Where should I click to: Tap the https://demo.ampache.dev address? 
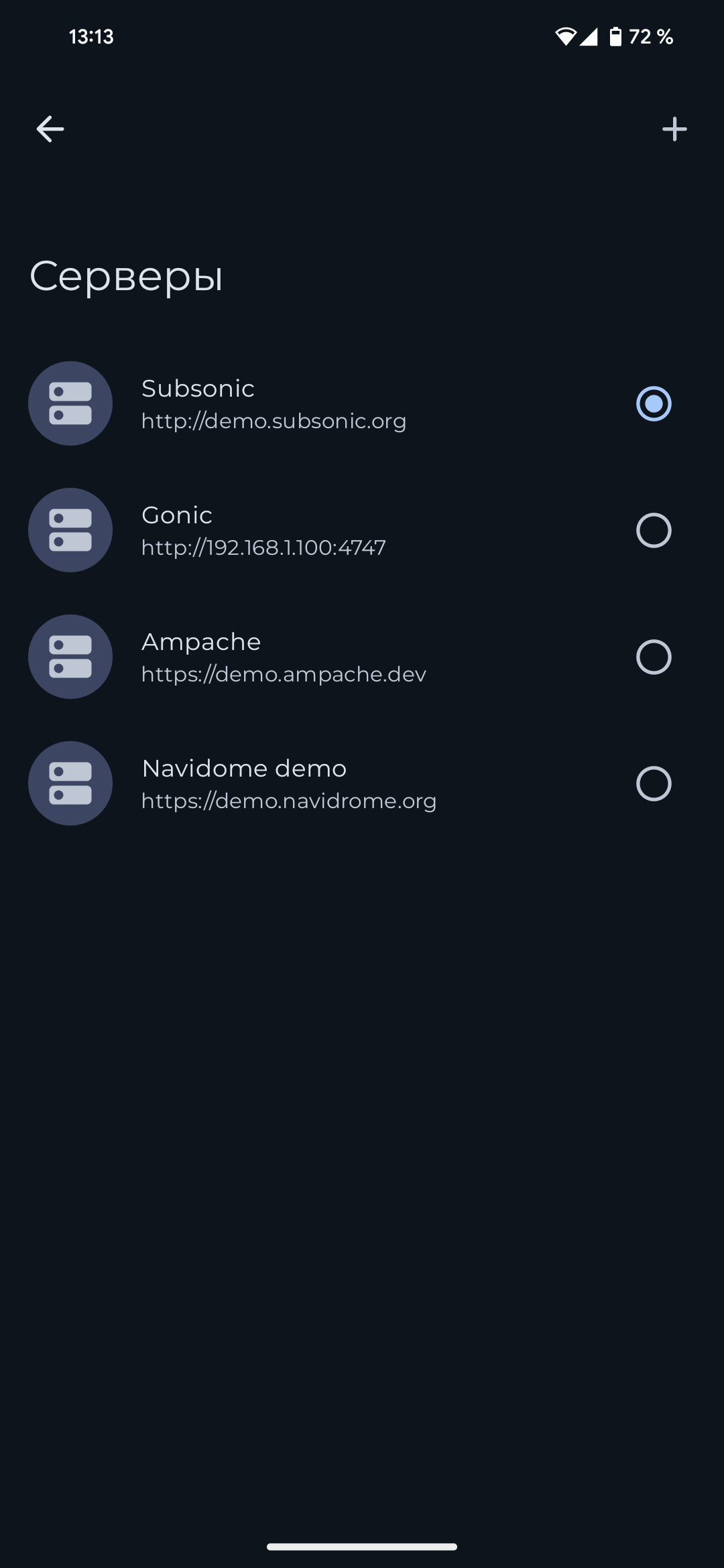(x=284, y=674)
